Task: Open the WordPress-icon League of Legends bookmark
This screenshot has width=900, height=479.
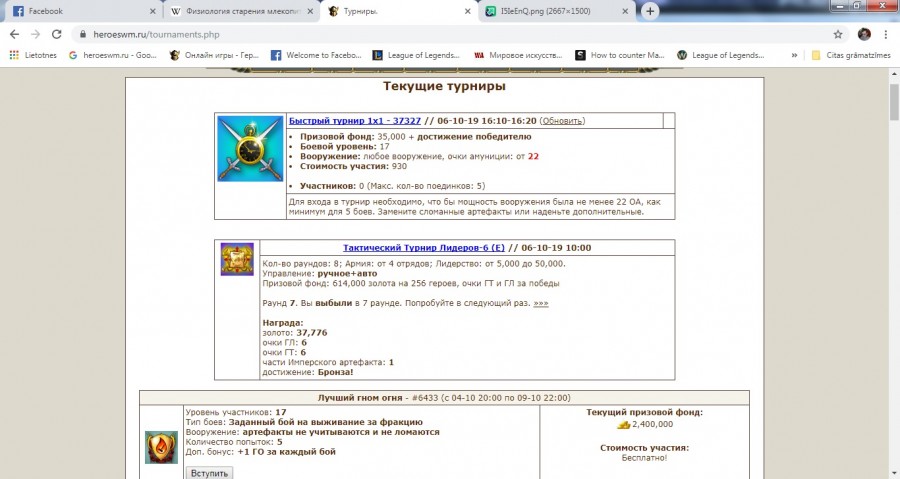Action: click(x=721, y=55)
